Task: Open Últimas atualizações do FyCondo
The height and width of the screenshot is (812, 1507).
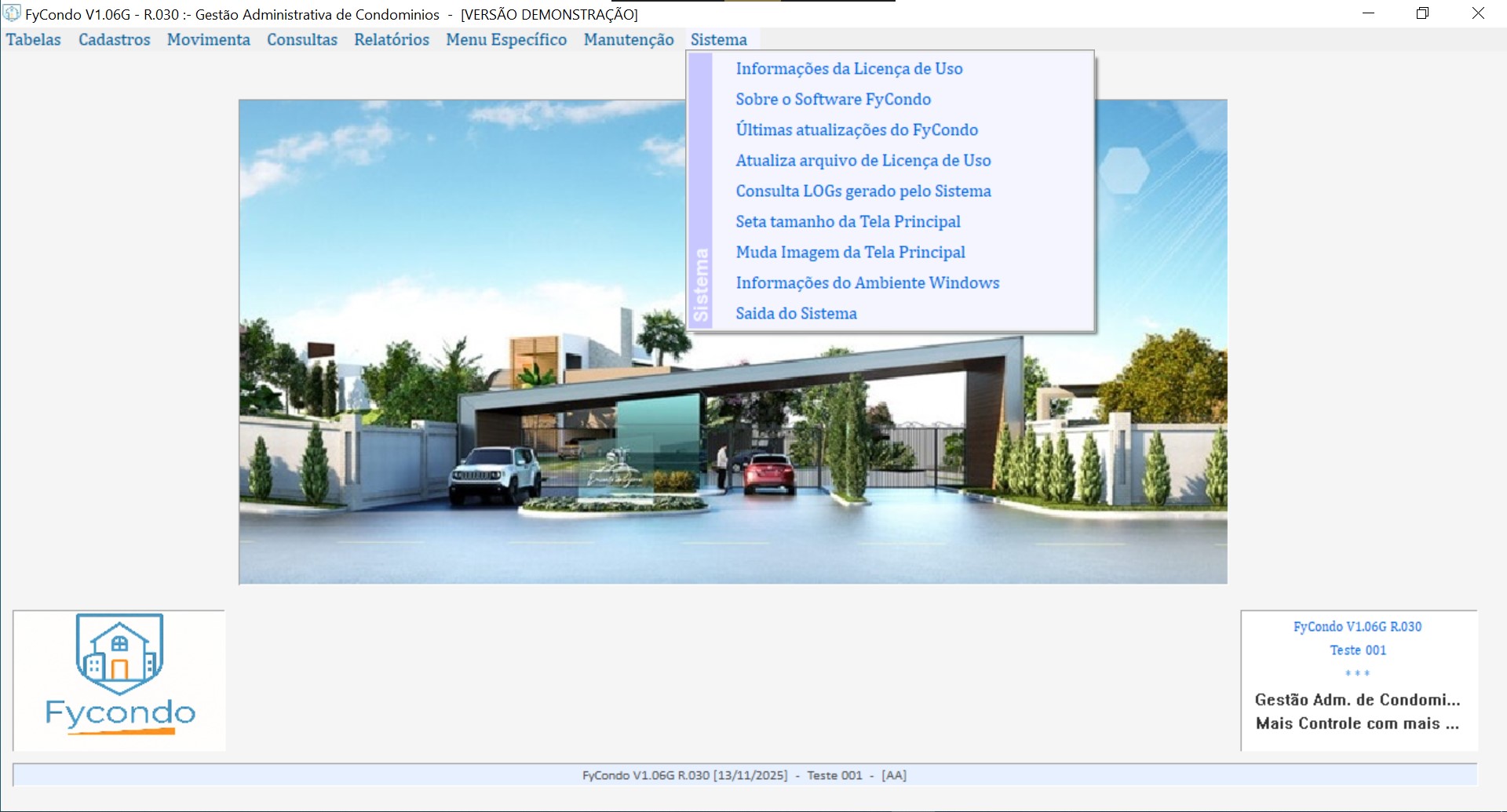Action: [857, 130]
